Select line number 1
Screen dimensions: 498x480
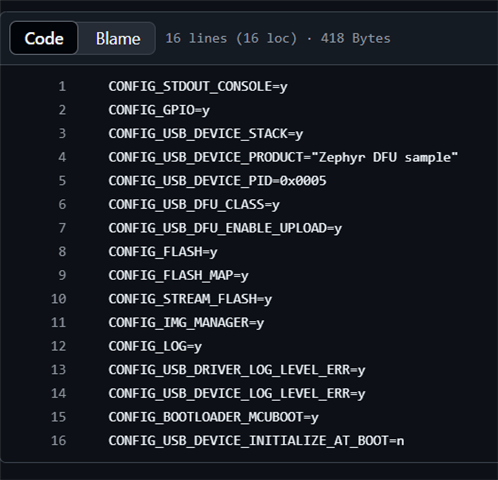click(x=62, y=86)
